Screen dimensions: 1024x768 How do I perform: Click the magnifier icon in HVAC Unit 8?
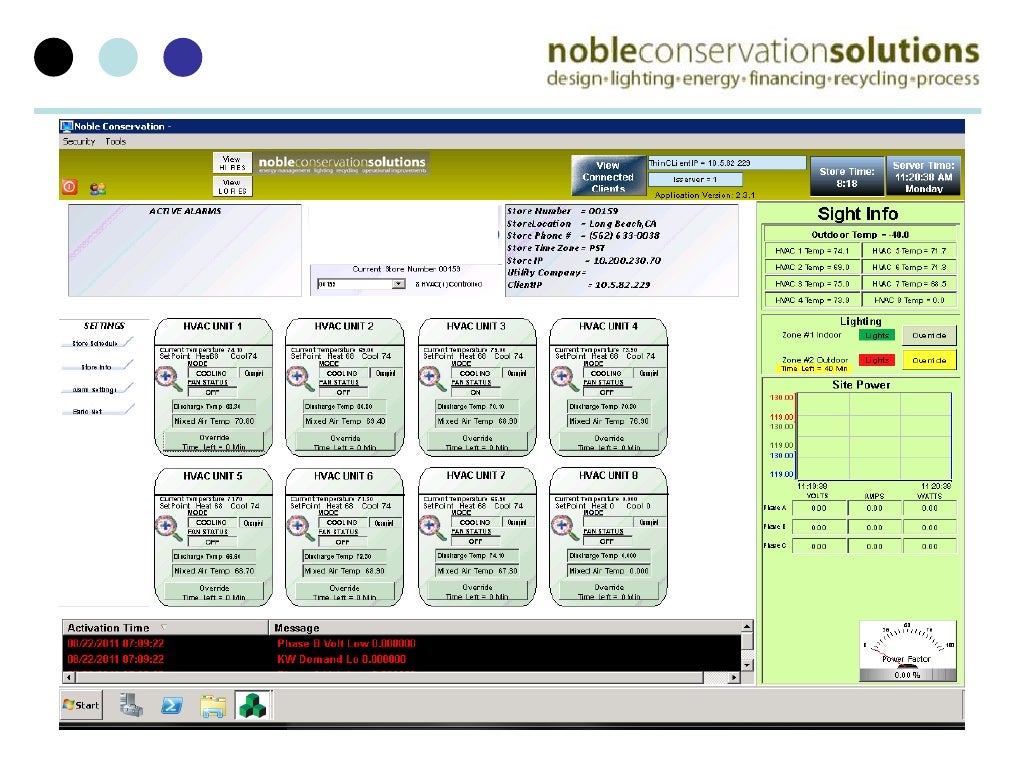(x=564, y=528)
